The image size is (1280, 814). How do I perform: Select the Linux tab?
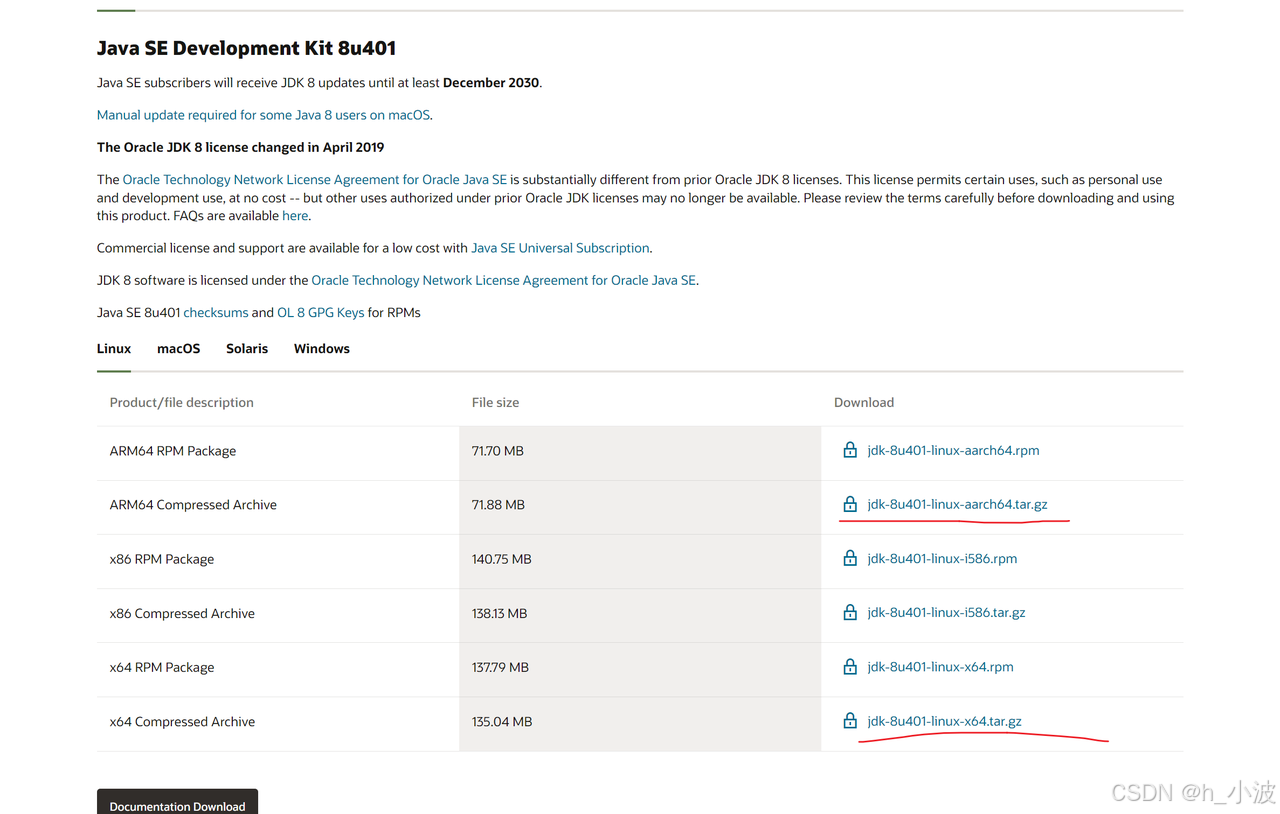pyautogui.click(x=114, y=349)
